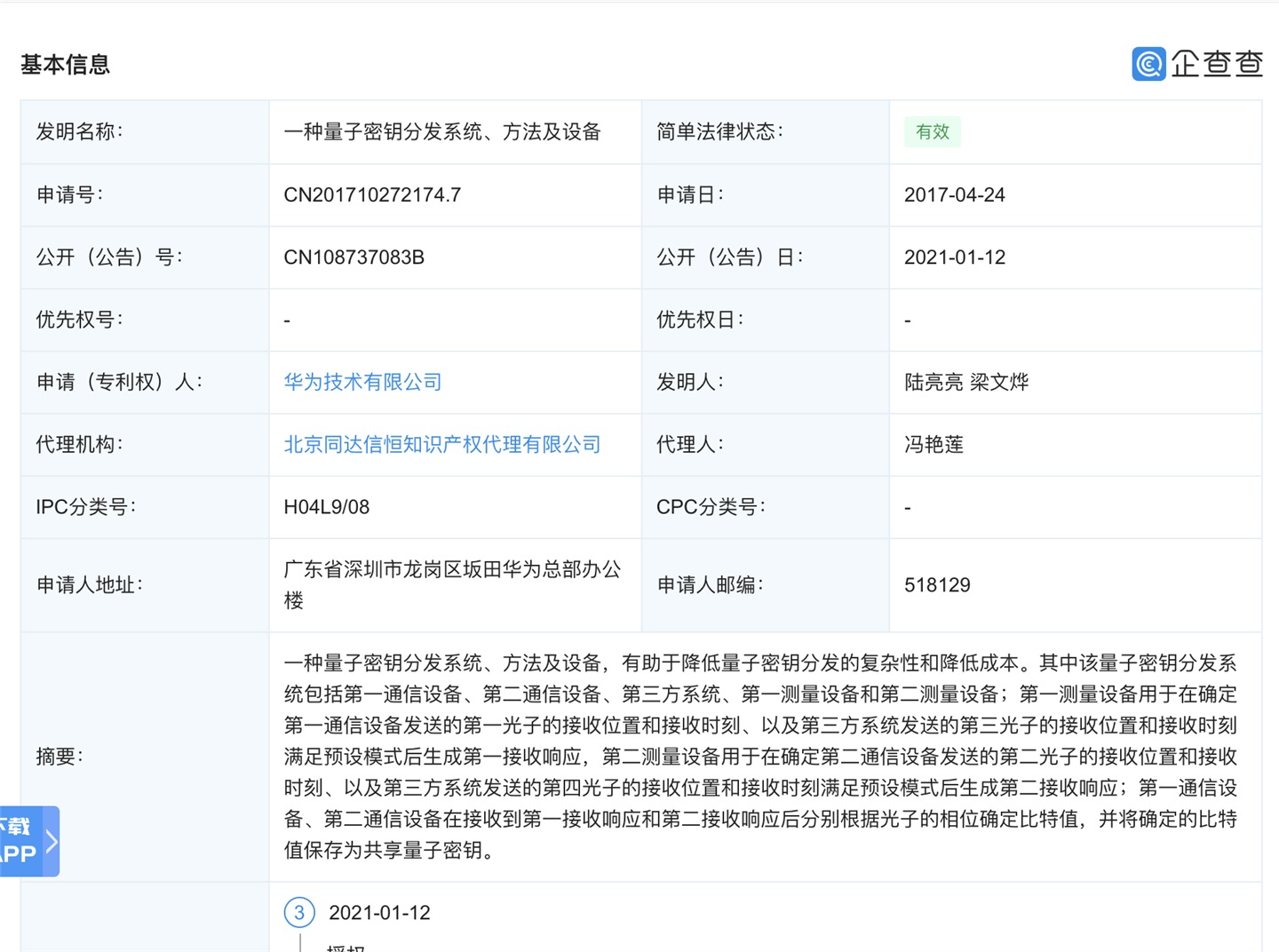Select the application number CN201710272174.7
1279x952 pixels.
[371, 194]
